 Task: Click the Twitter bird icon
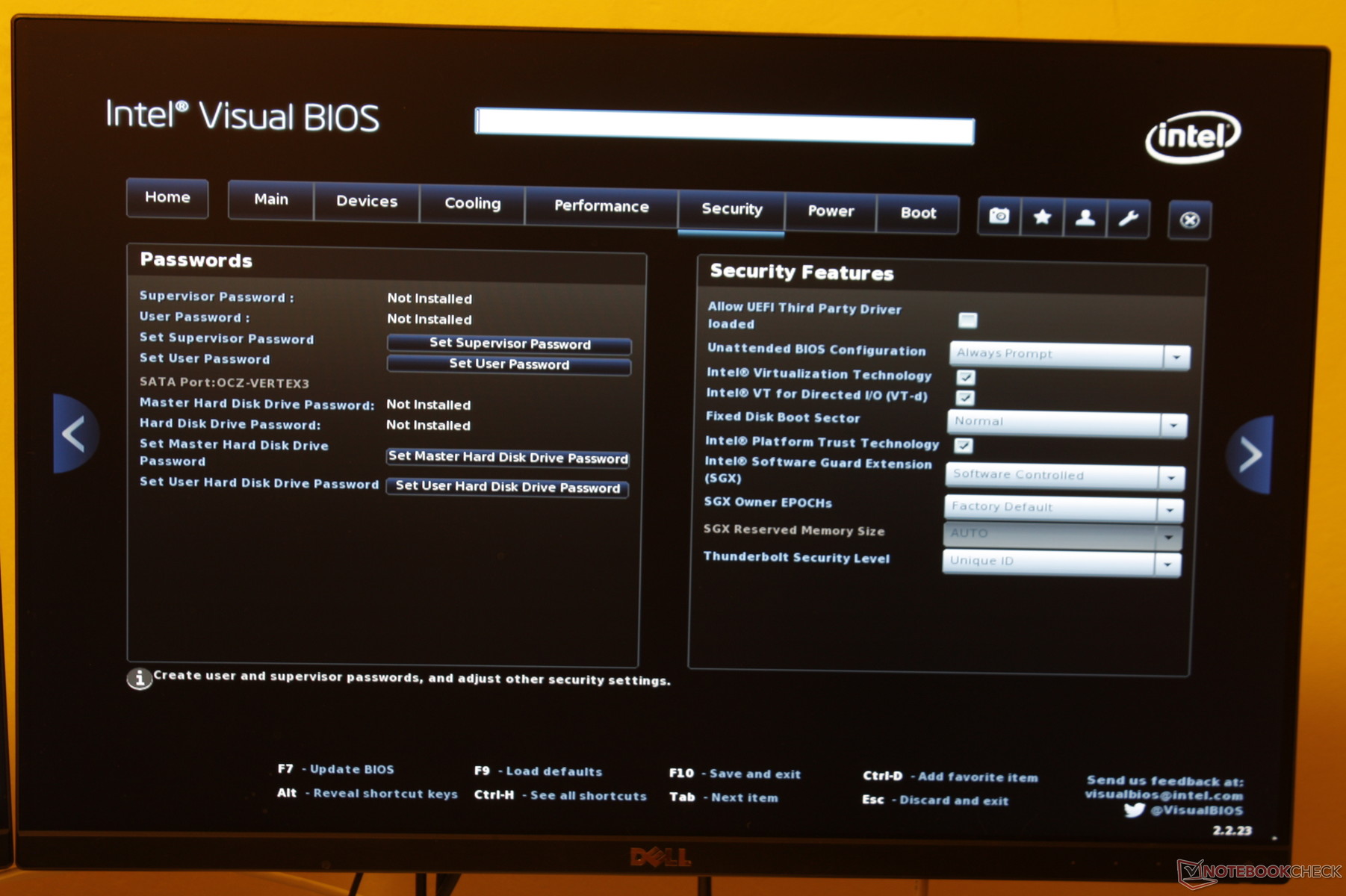coord(1134,809)
